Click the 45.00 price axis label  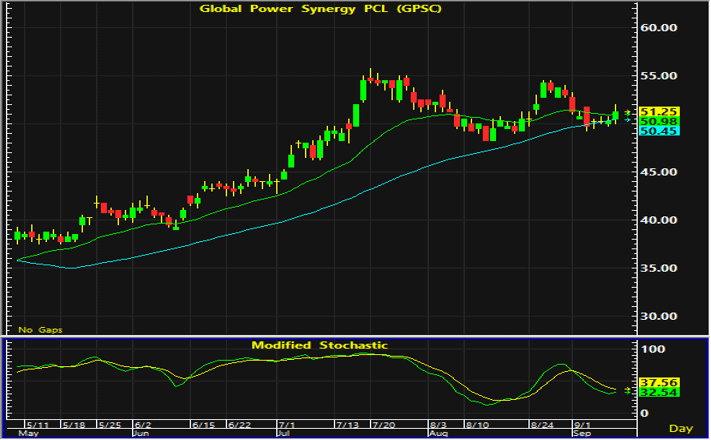pyautogui.click(x=658, y=172)
